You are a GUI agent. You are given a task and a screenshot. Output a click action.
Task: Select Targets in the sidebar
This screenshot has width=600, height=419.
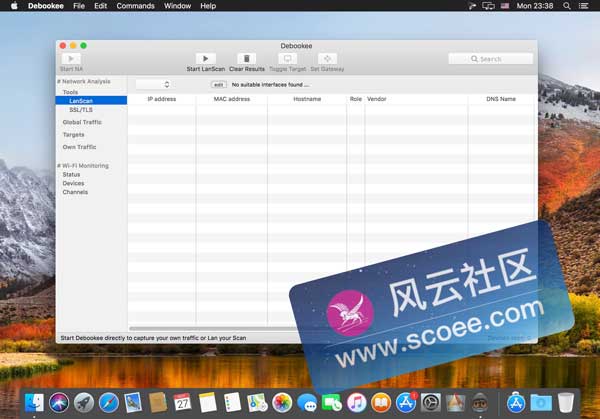click(73, 135)
